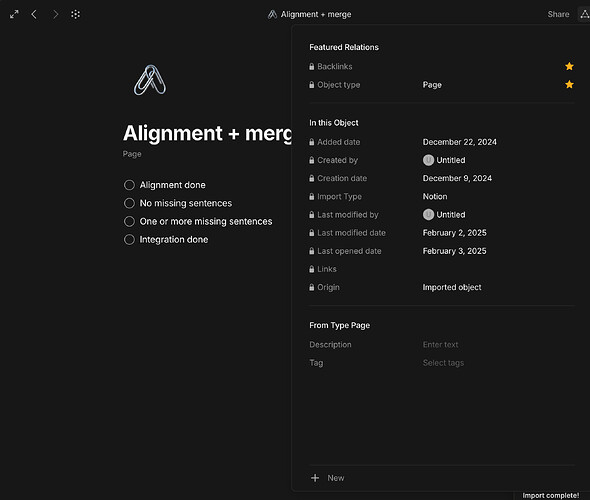The image size is (590, 500).
Task: Click the Import Type value Notion
Action: [x=435, y=197]
